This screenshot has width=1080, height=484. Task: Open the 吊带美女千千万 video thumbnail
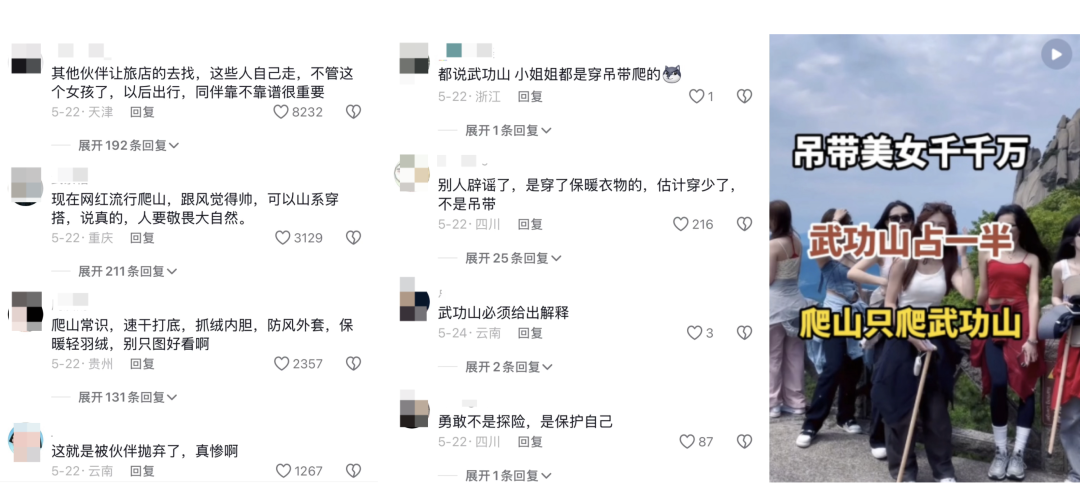point(924,258)
